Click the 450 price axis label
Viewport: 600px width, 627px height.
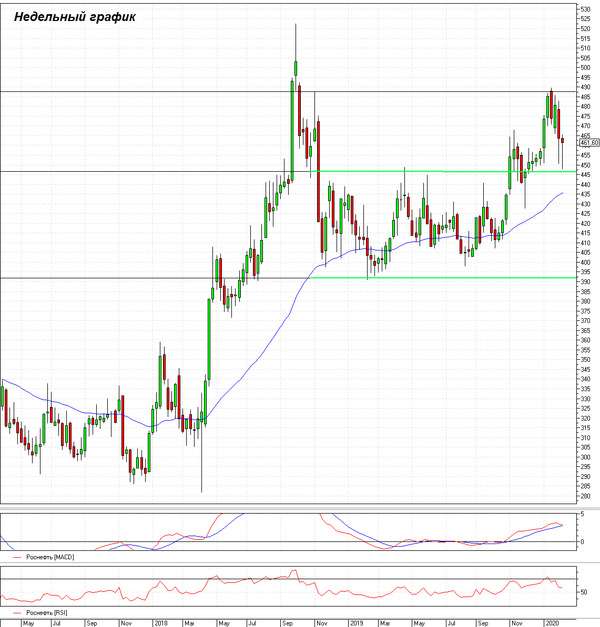point(585,165)
